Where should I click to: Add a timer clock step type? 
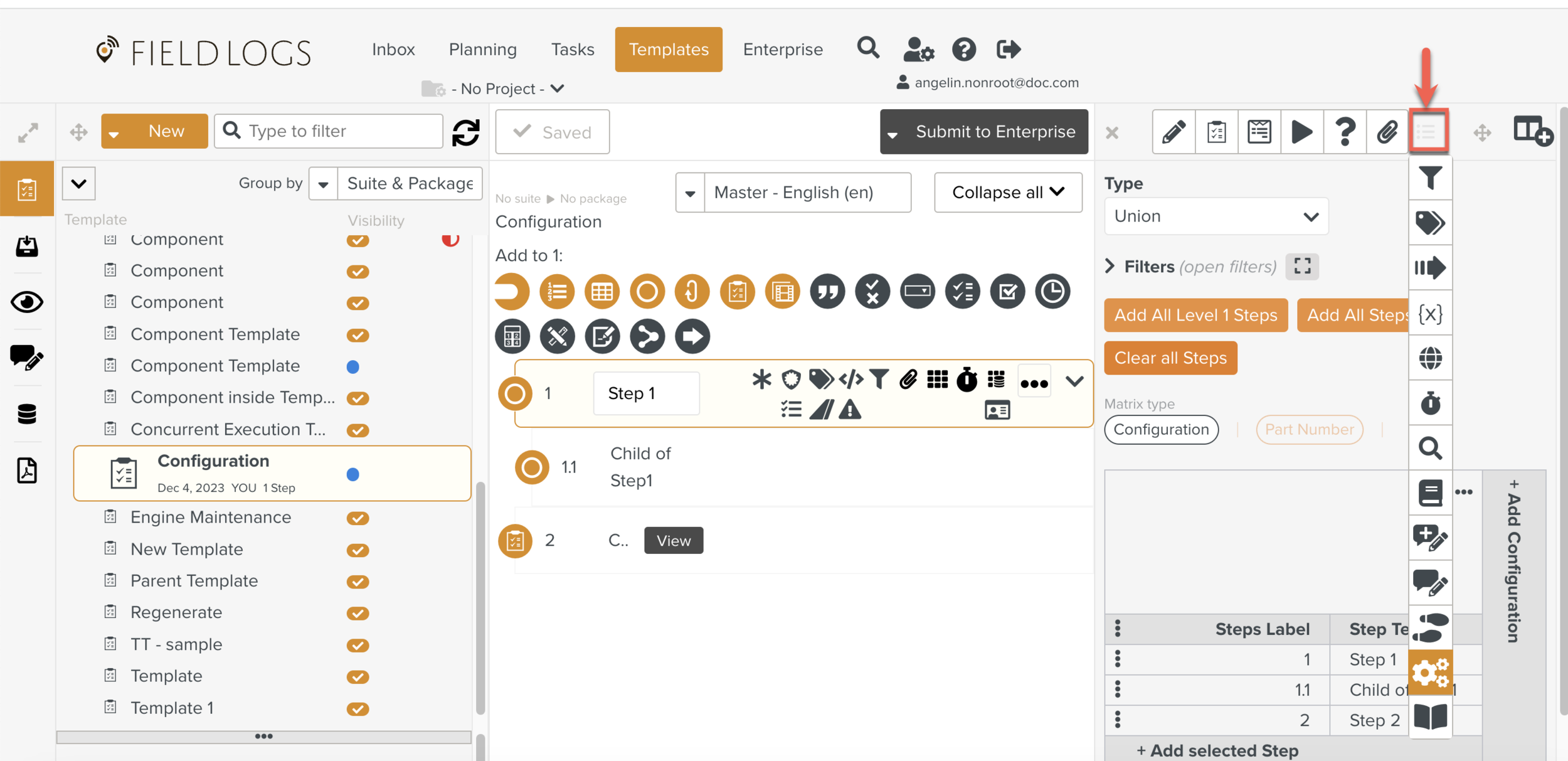[1052, 292]
